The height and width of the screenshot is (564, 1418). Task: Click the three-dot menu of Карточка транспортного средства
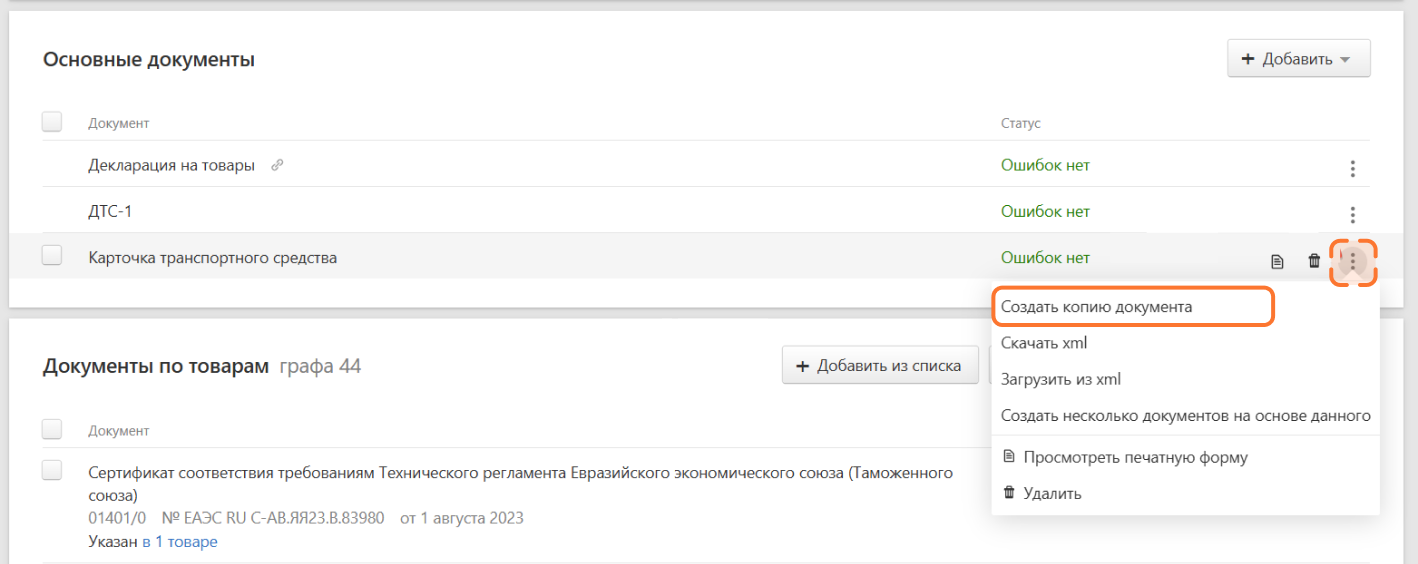point(1353,262)
